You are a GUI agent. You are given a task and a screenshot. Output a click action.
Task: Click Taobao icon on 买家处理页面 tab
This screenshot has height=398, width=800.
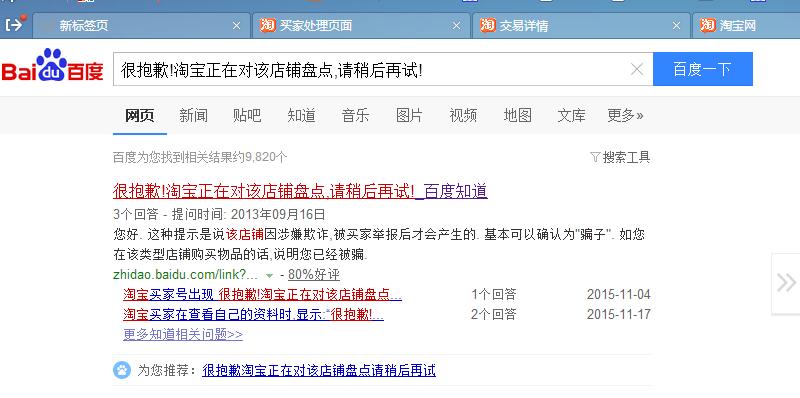point(267,25)
